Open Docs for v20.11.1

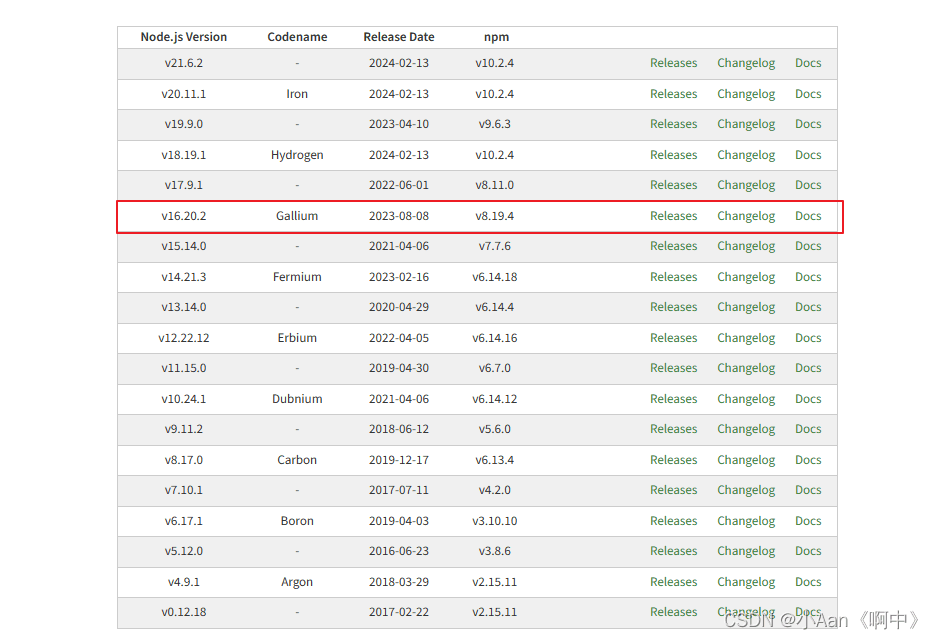pos(807,94)
